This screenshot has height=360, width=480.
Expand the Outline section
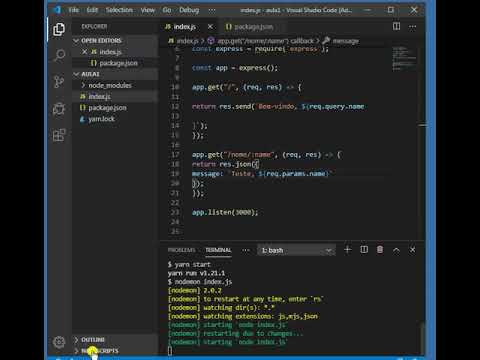115,340
